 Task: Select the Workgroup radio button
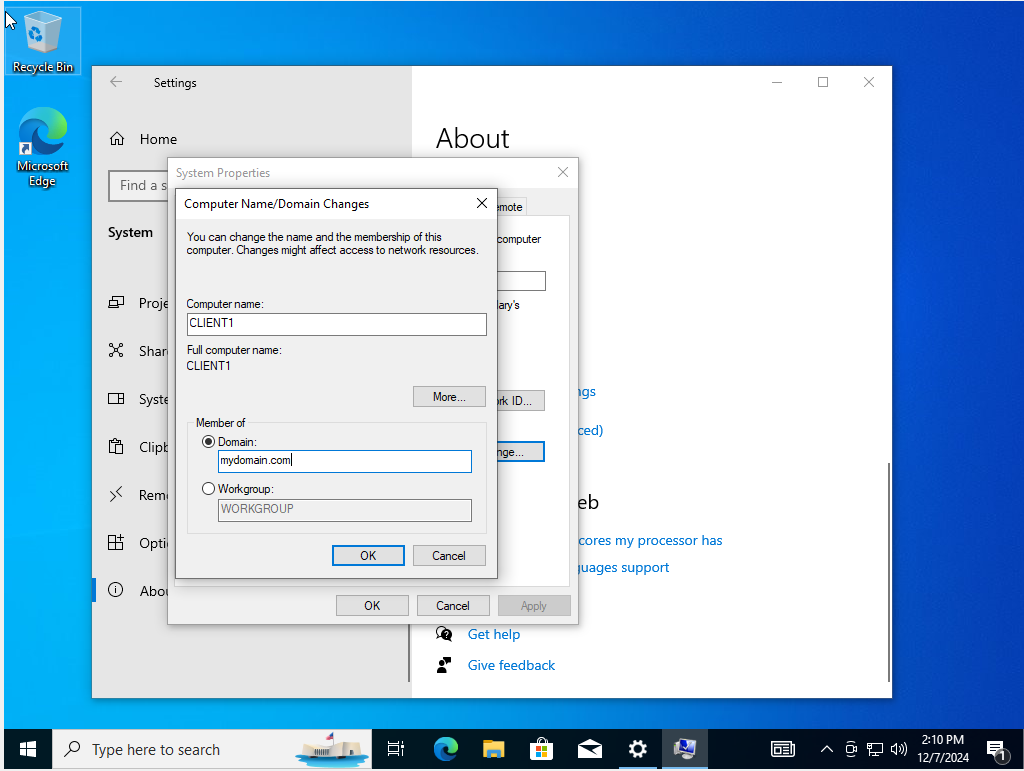point(208,488)
